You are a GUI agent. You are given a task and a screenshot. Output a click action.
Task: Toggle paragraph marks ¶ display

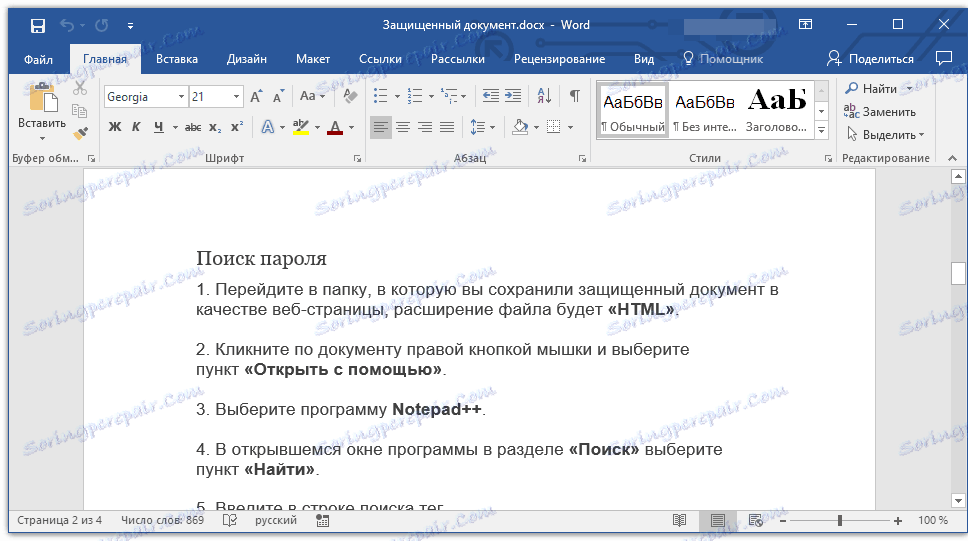575,96
